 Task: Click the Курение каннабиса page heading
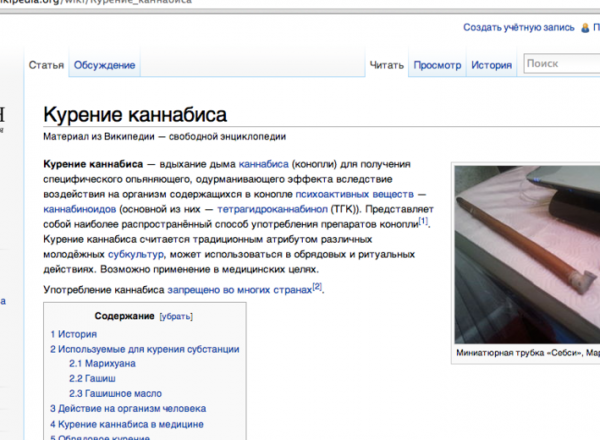135,114
